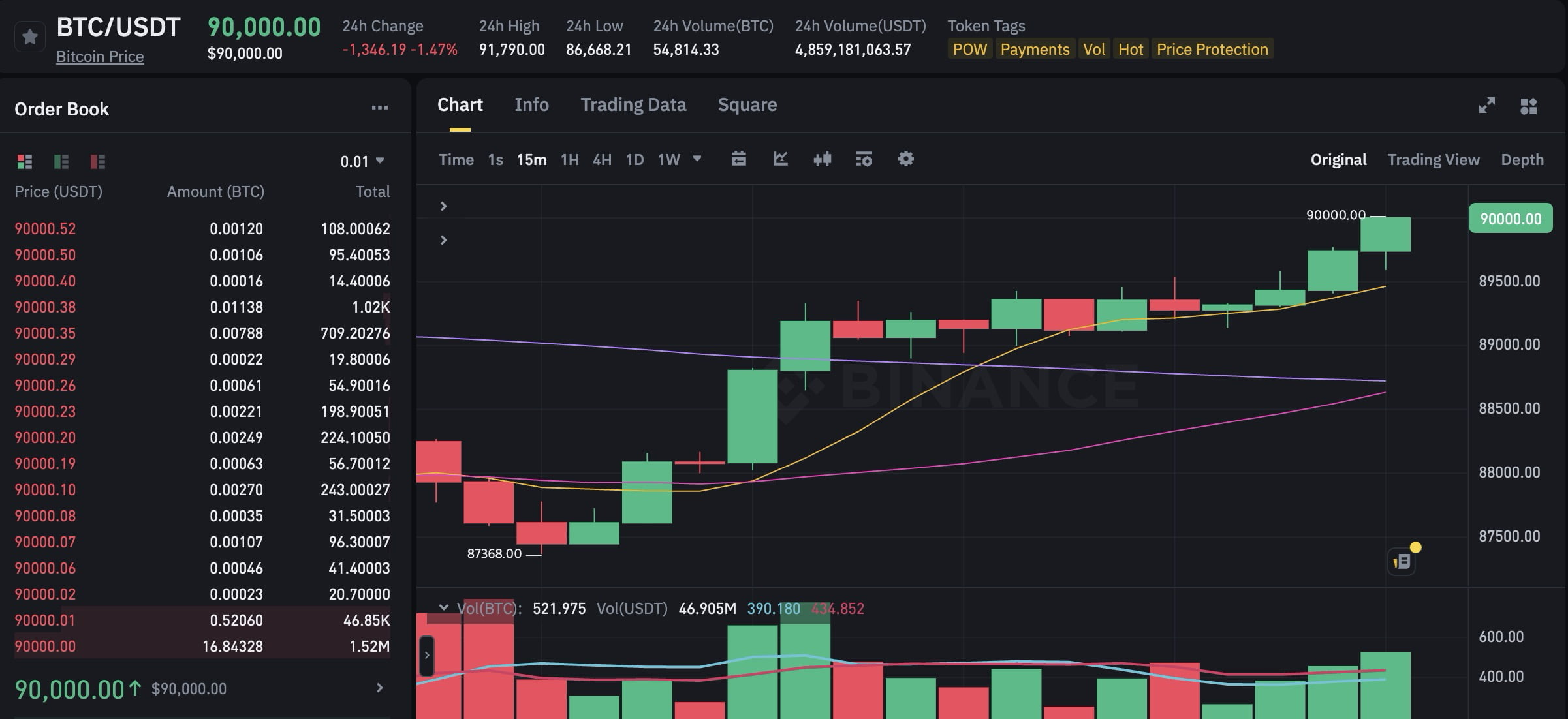Show buy orders only view
The width and height of the screenshot is (1568, 719).
click(x=61, y=161)
